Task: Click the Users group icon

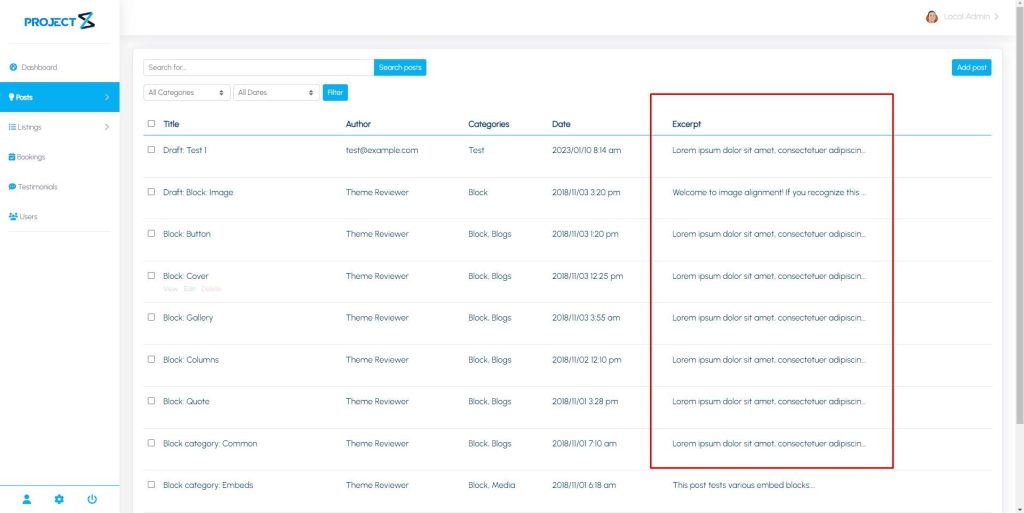Action: pyautogui.click(x=13, y=217)
